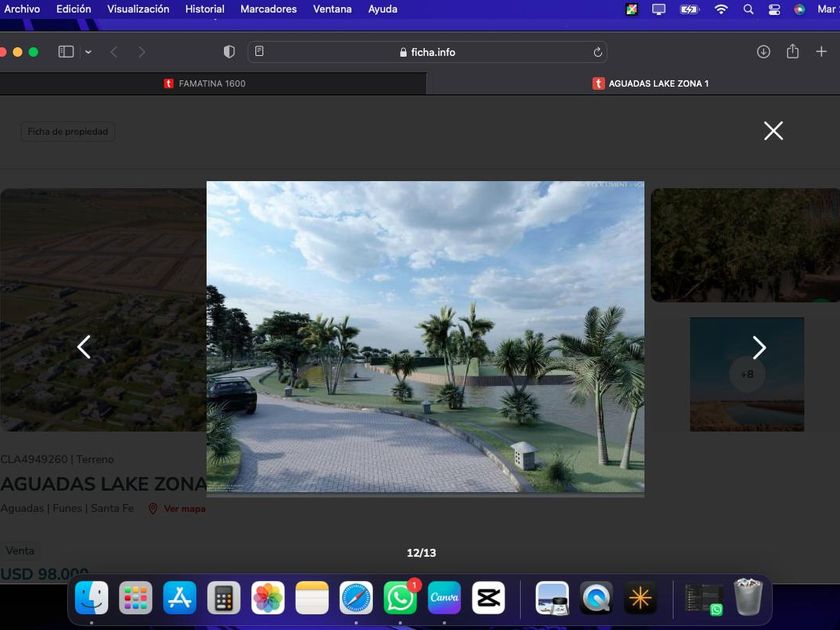Expand the tab group dropdown arrow
The height and width of the screenshot is (630, 840).
(88, 52)
